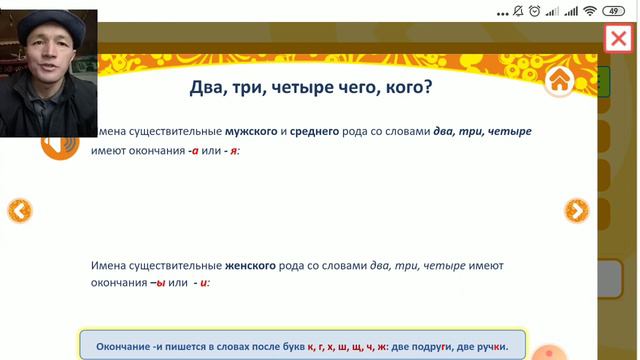Click the red ending '-а' text
This screenshot has width=640, height=360.
click(x=193, y=151)
